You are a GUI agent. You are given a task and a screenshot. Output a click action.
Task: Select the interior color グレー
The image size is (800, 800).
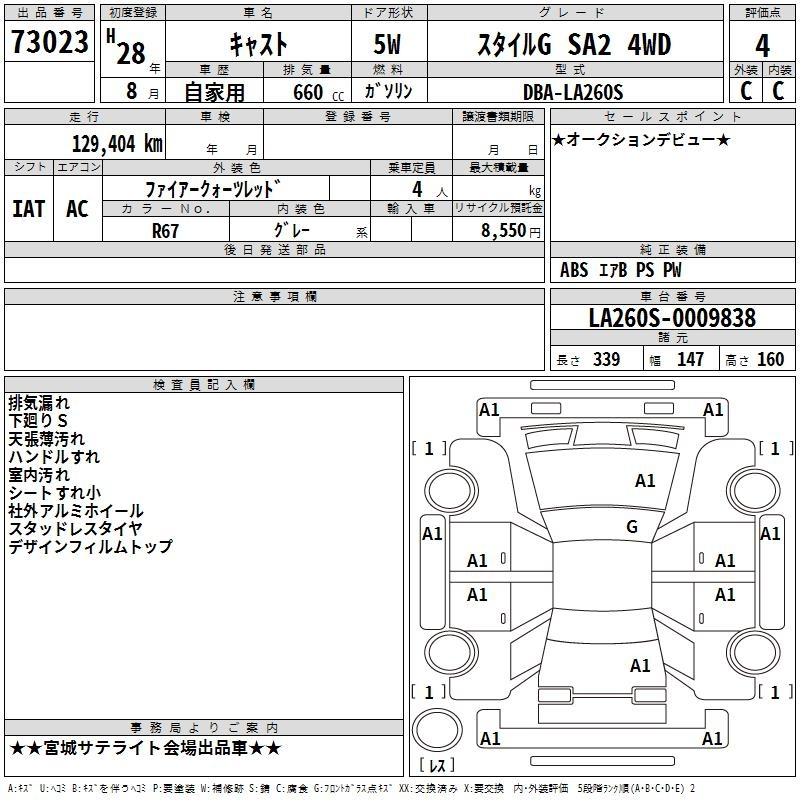tap(292, 230)
